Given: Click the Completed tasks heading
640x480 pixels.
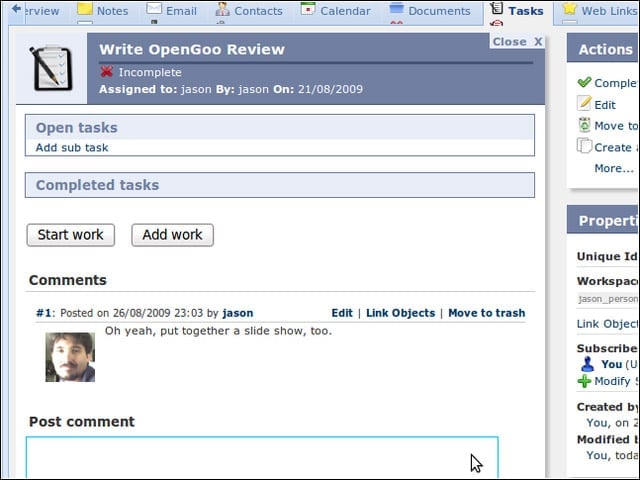Looking at the screenshot, I should click(x=97, y=185).
